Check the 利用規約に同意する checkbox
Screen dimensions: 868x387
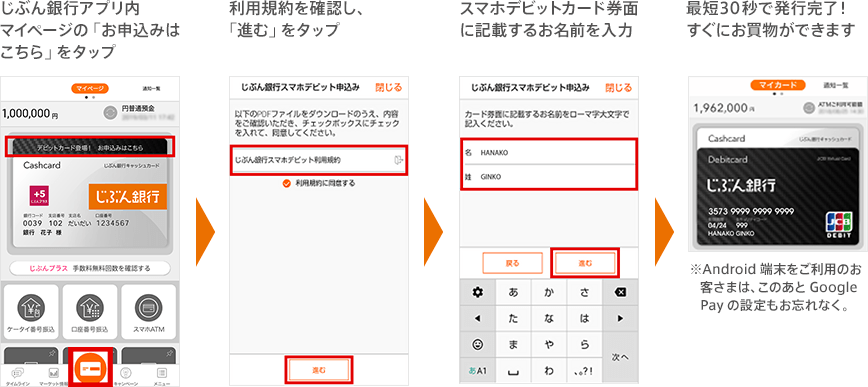tap(286, 183)
